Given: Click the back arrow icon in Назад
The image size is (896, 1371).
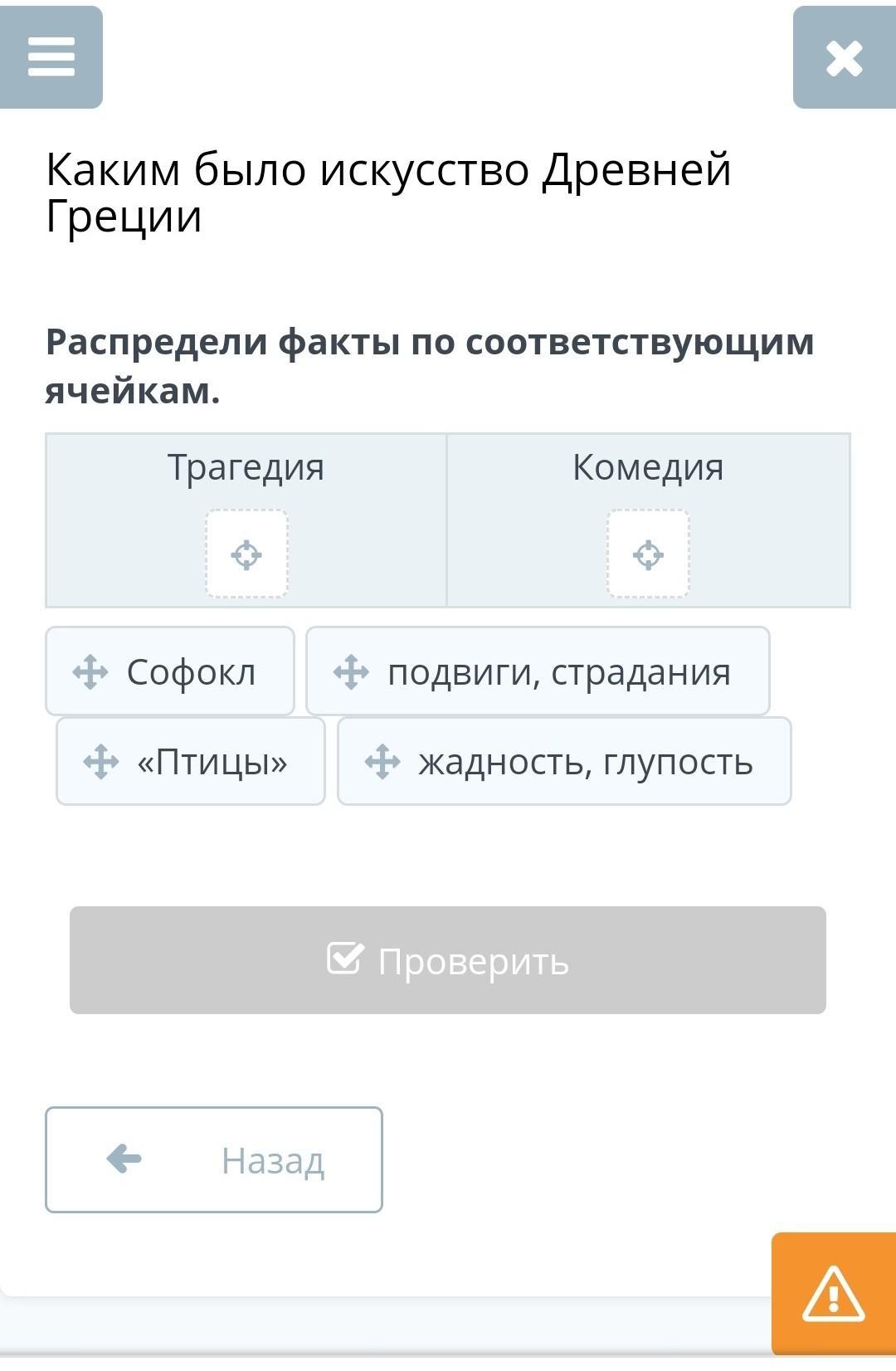Looking at the screenshot, I should click(x=124, y=1159).
